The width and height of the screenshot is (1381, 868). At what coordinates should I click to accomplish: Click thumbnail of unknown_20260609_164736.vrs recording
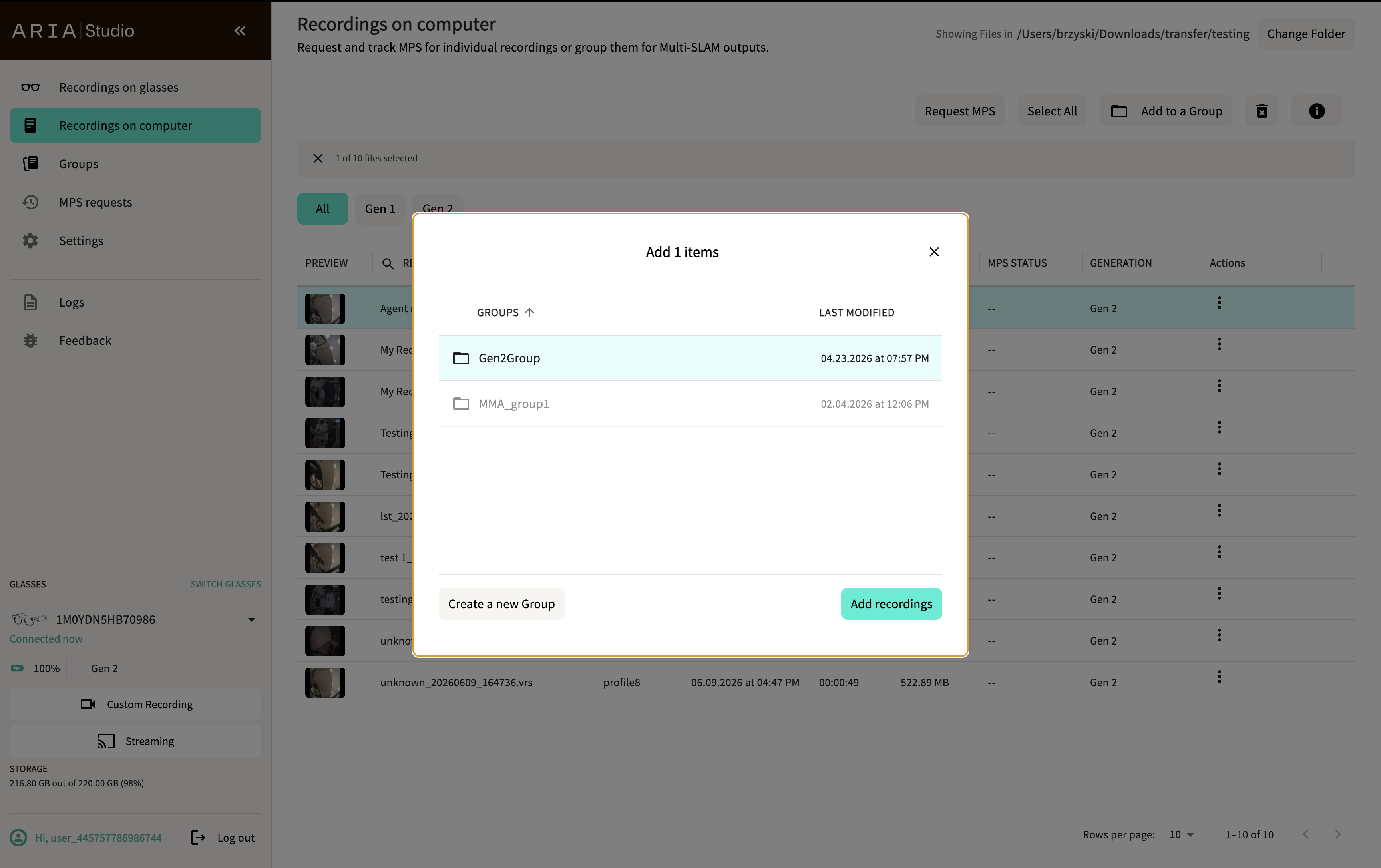[x=324, y=683]
